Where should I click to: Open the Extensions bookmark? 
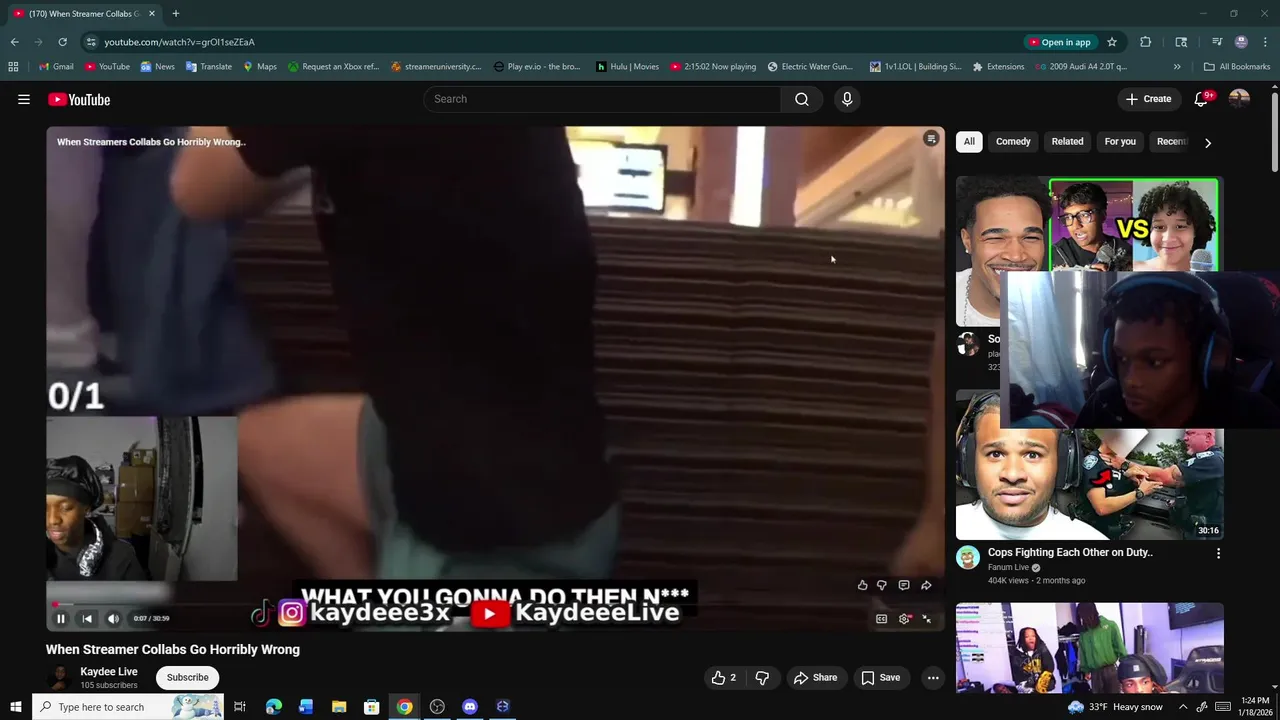[998, 67]
